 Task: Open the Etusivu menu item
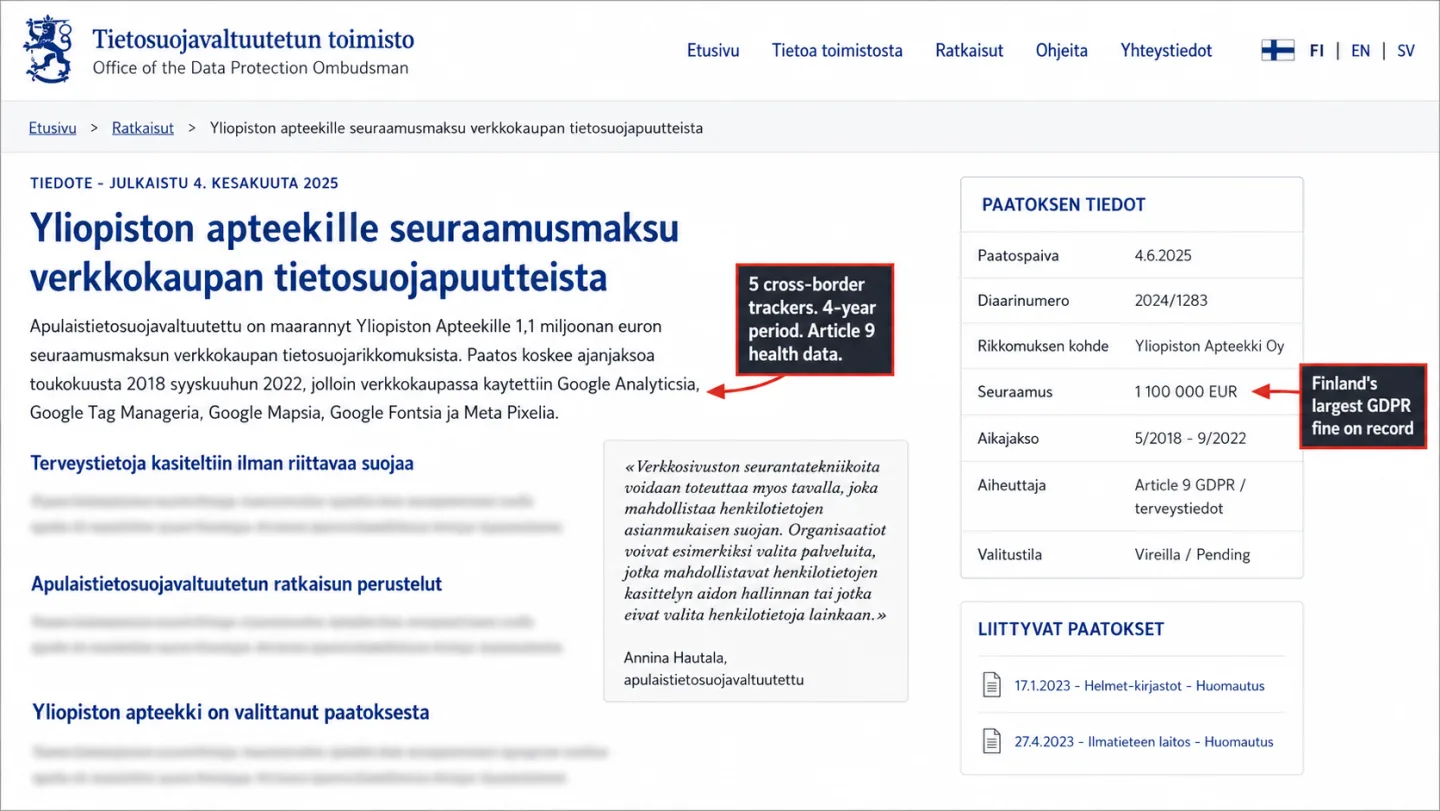(713, 50)
